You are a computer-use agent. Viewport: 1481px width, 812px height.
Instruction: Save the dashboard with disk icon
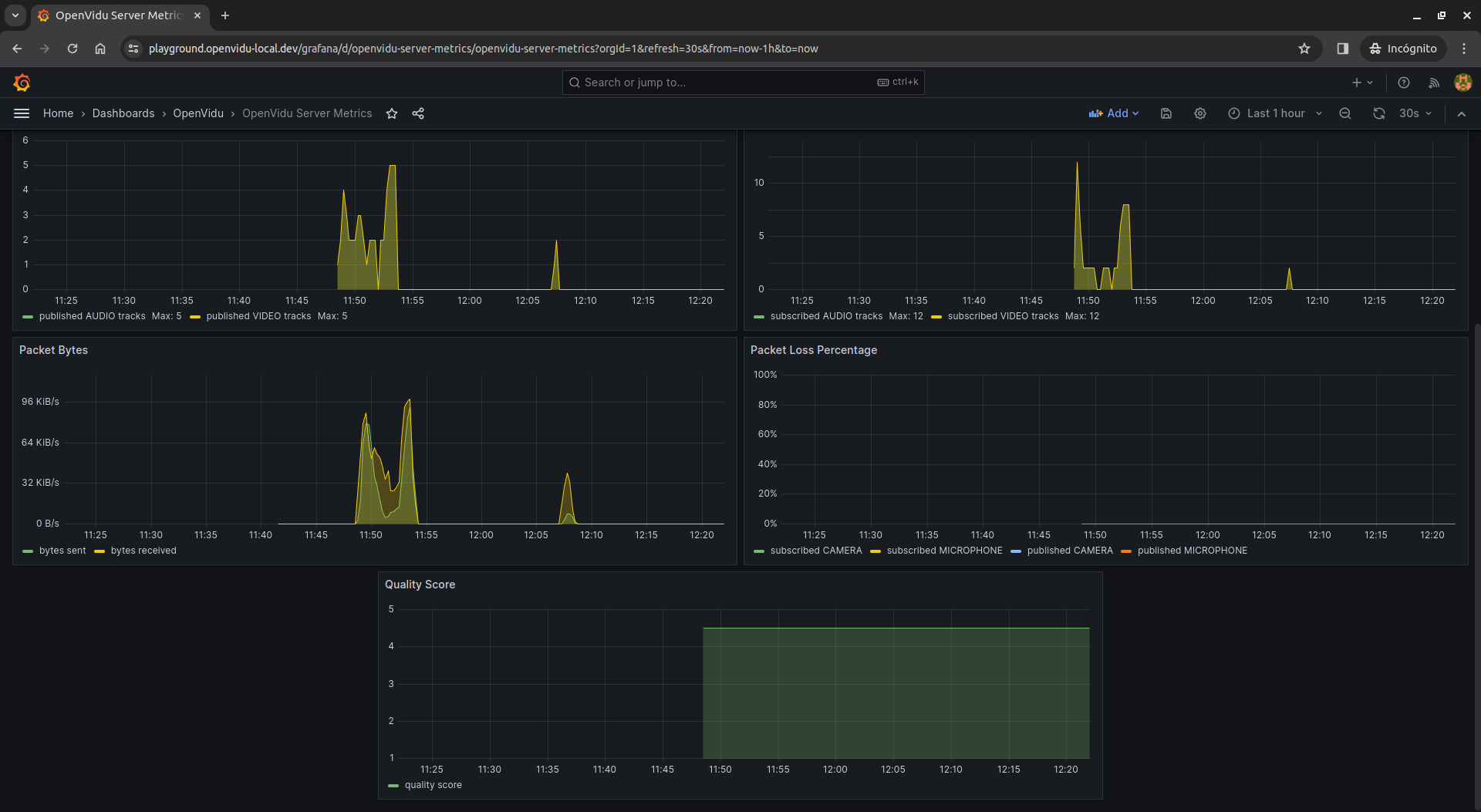(x=1166, y=113)
